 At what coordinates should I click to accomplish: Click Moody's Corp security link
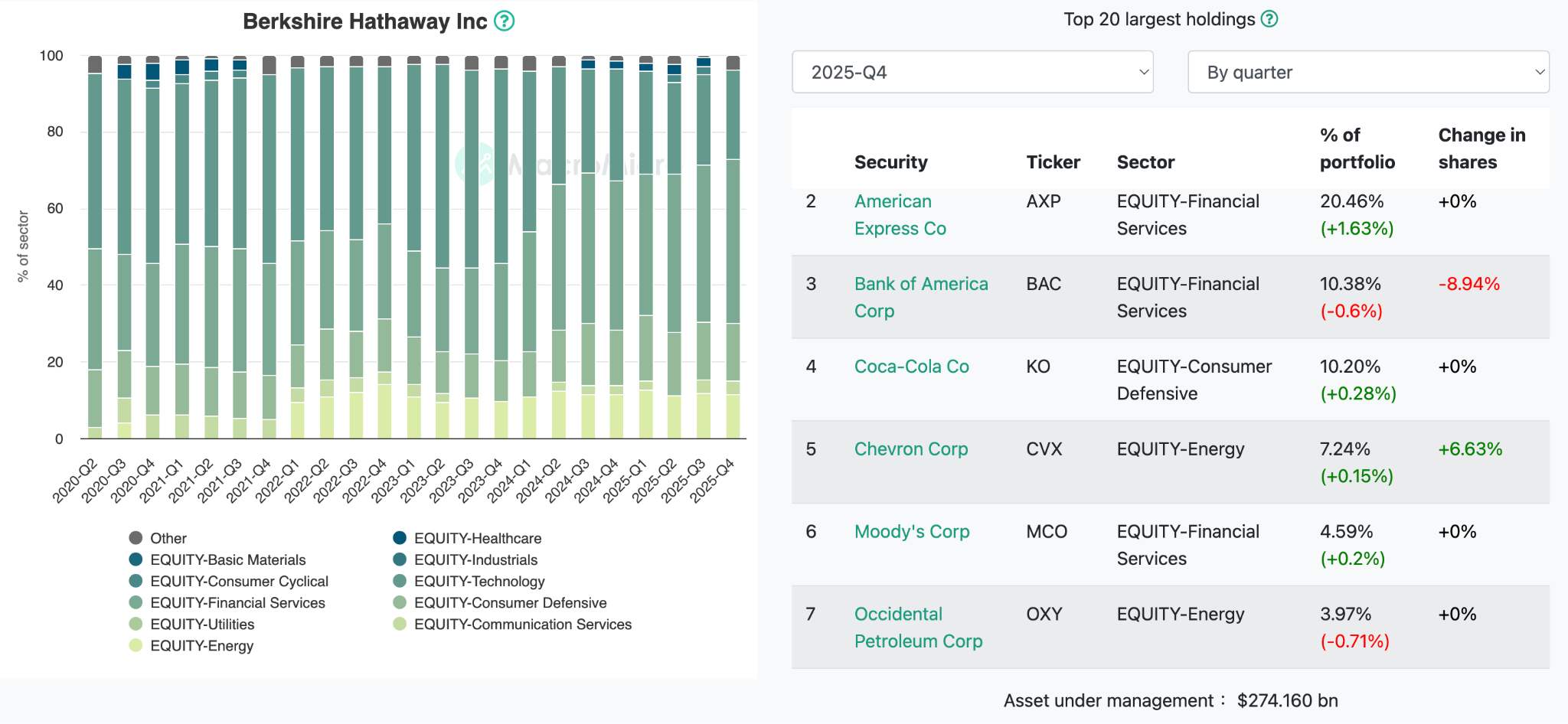point(912,532)
